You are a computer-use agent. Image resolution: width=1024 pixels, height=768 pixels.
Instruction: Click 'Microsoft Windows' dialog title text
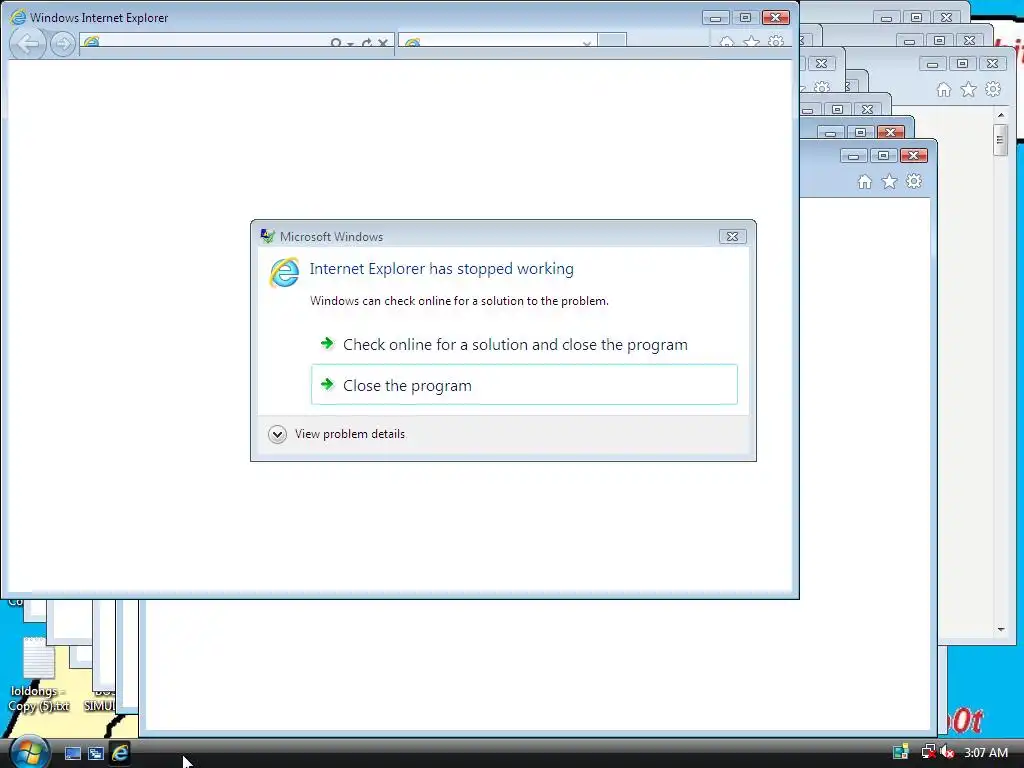tap(331, 236)
